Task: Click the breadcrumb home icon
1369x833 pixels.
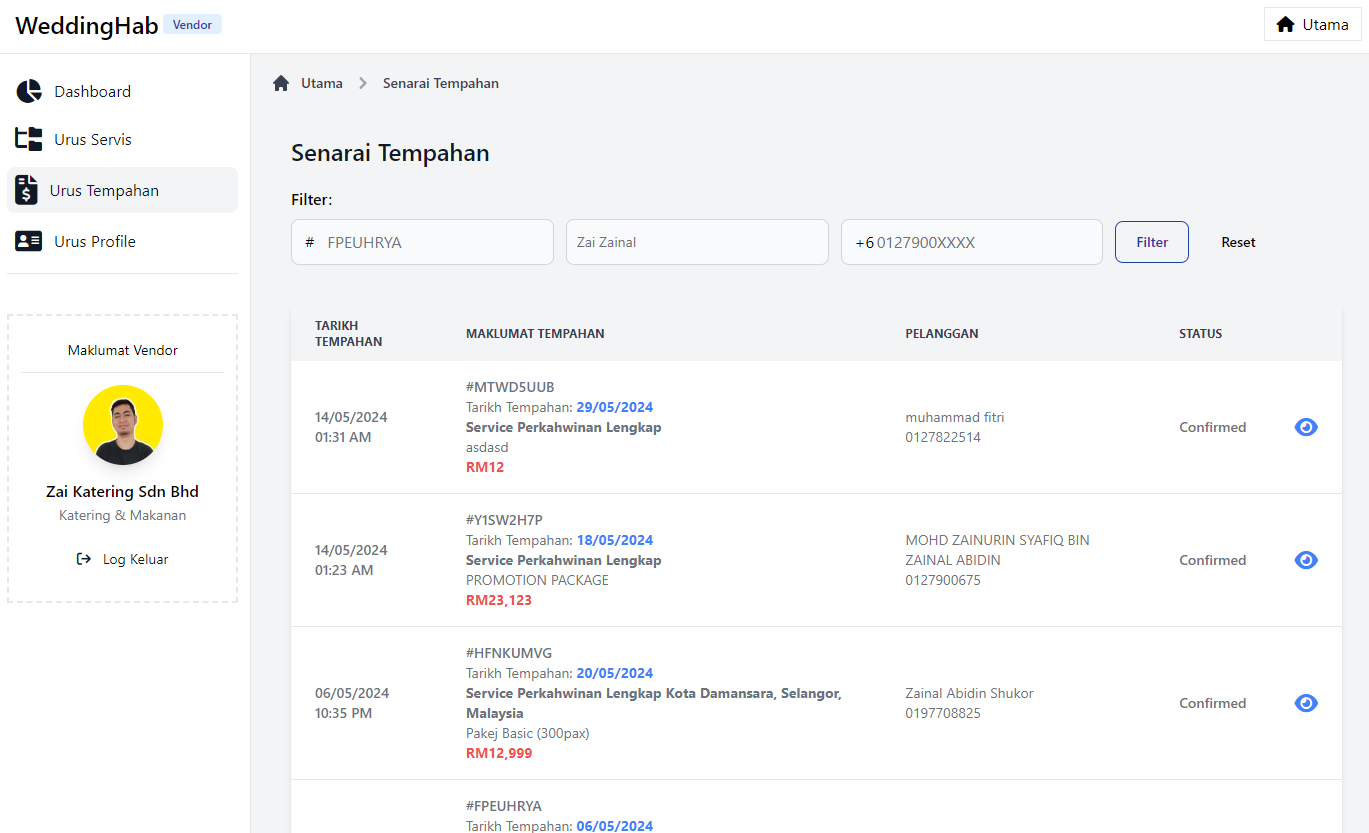Action: point(281,83)
